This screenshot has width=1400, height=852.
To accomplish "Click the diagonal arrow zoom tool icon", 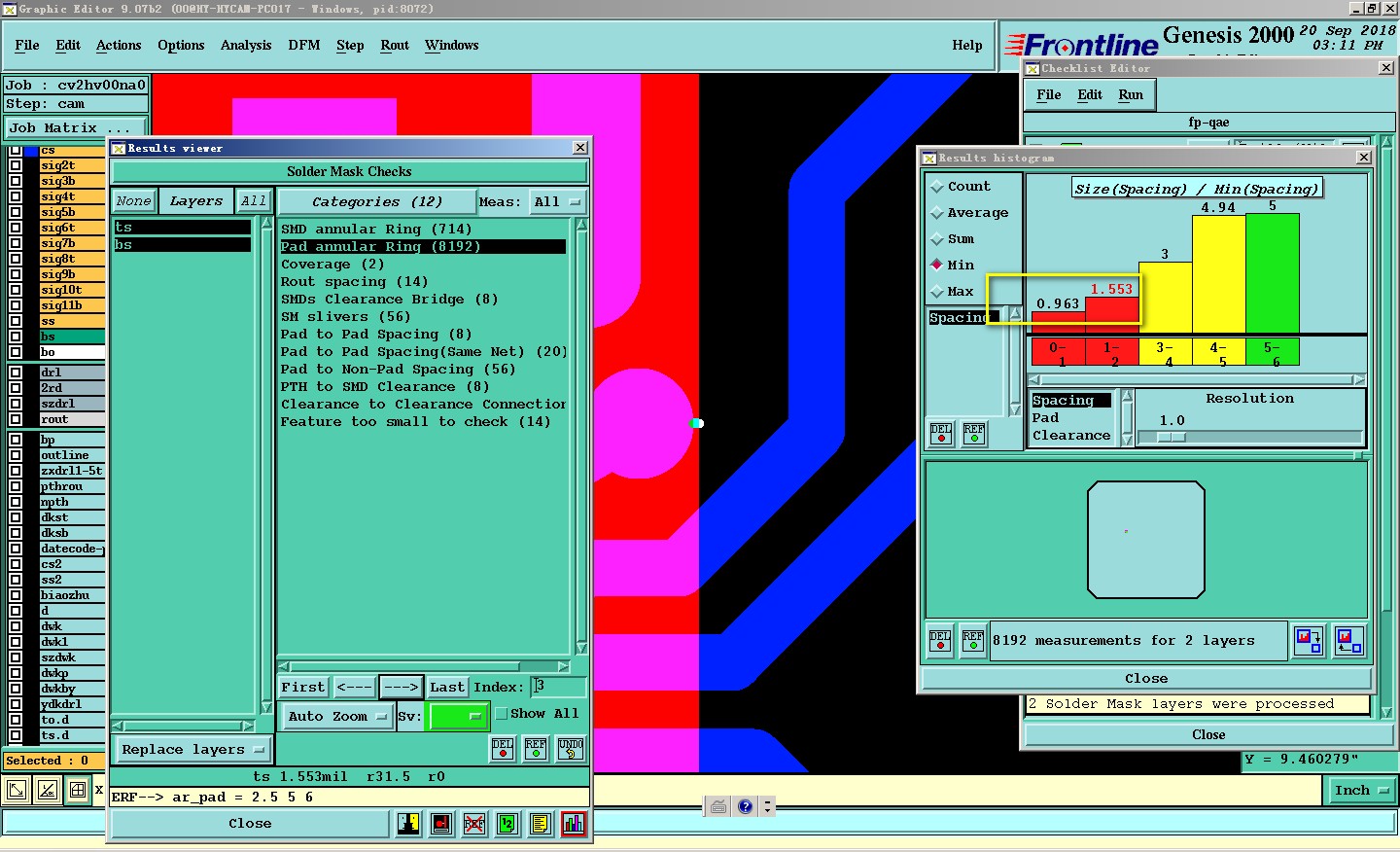I will 17,790.
